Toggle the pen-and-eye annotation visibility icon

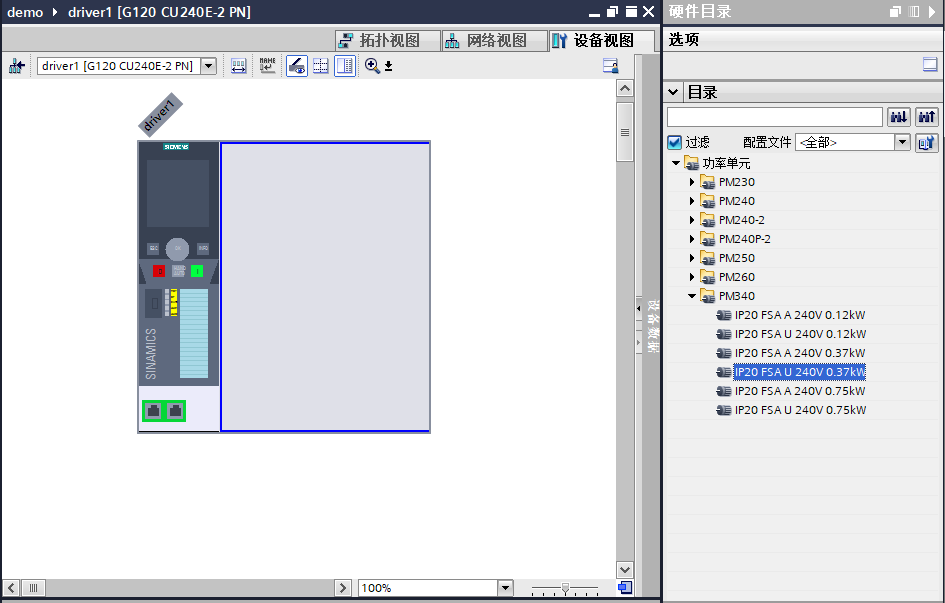click(x=297, y=66)
